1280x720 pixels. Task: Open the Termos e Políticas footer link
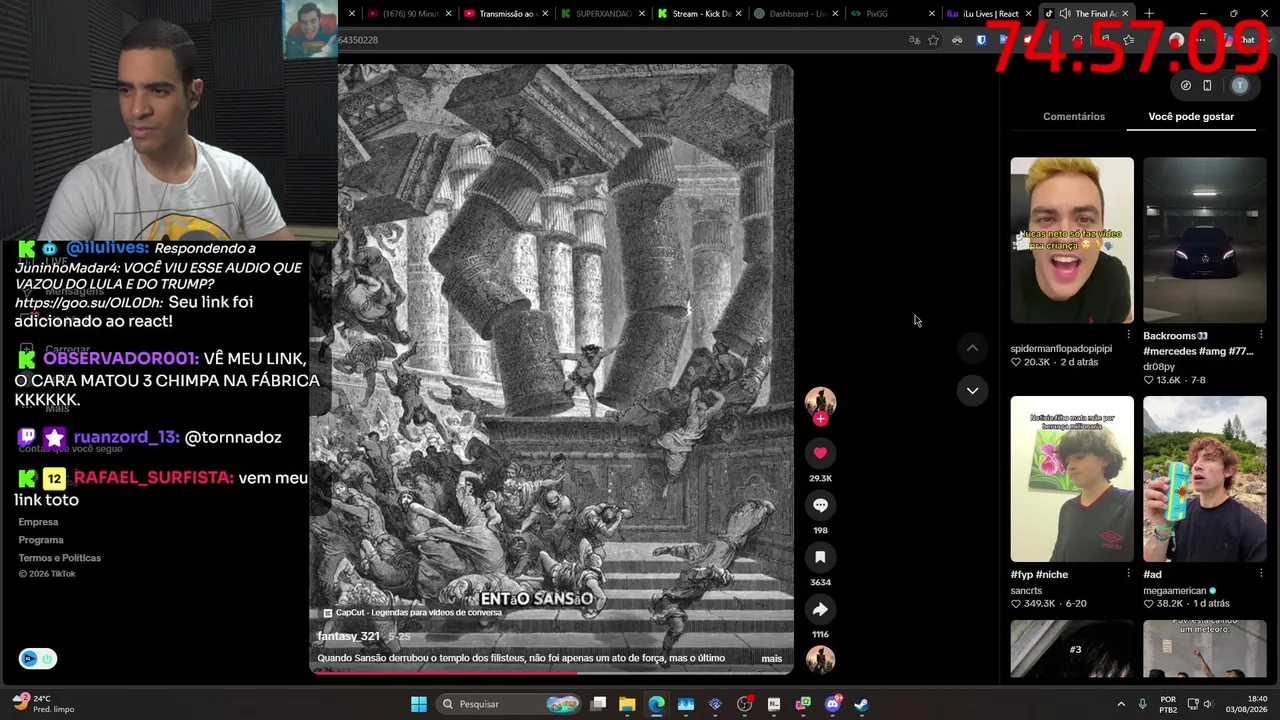(60, 558)
